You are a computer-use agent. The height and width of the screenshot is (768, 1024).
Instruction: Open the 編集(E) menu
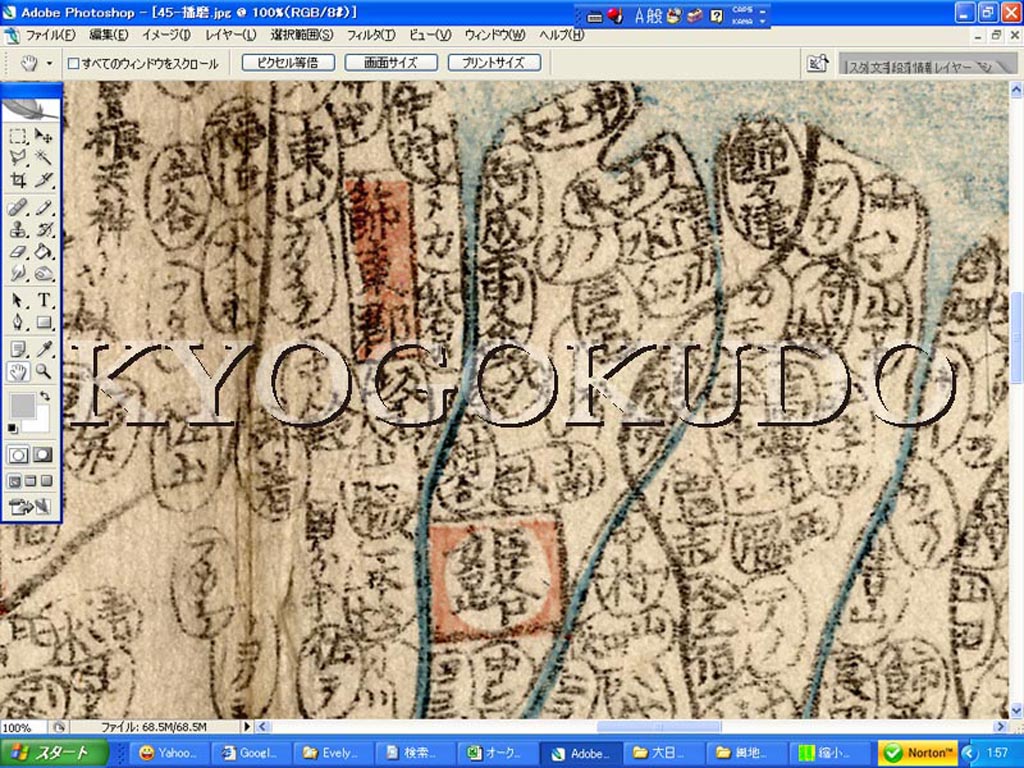[x=108, y=35]
